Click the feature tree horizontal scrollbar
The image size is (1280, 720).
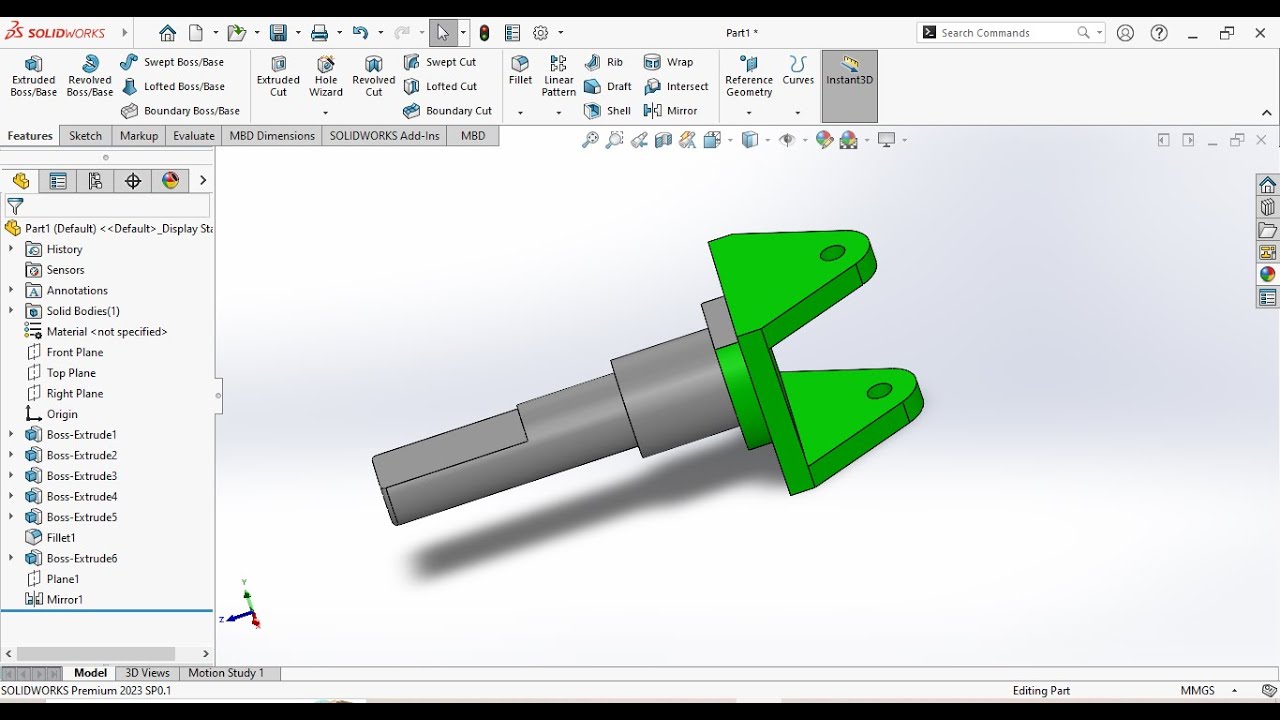point(96,654)
